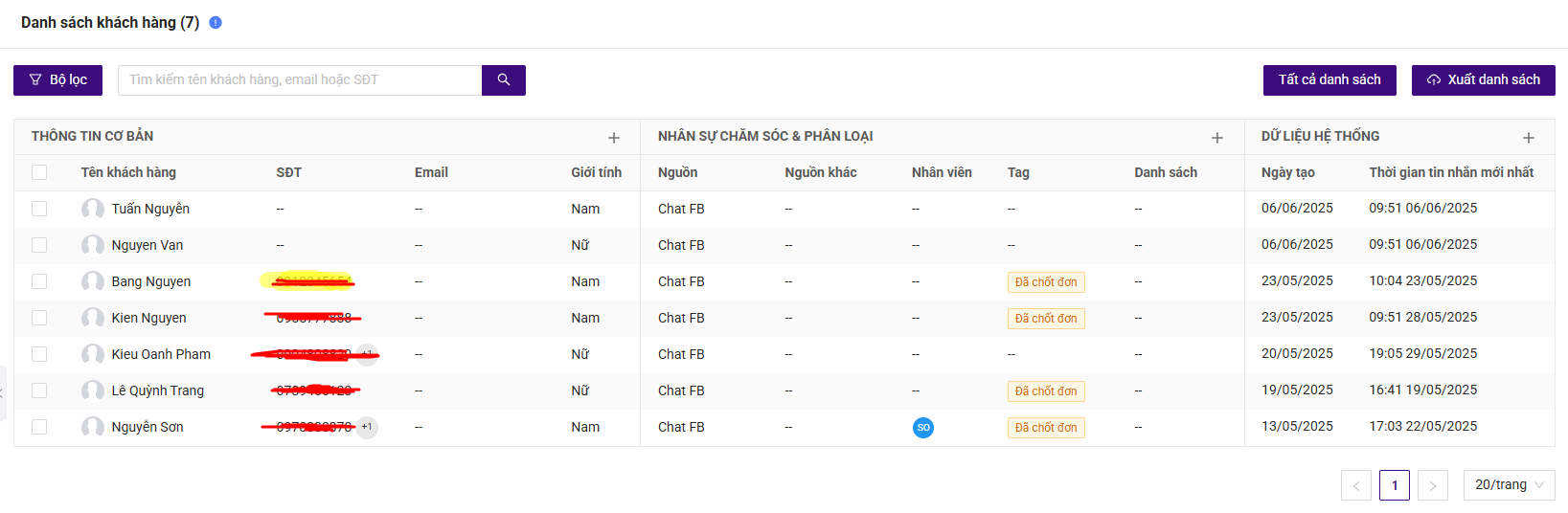Add column to Dữ liệu hệ thống section
Viewport: 1568px width, 513px height.
1529,138
